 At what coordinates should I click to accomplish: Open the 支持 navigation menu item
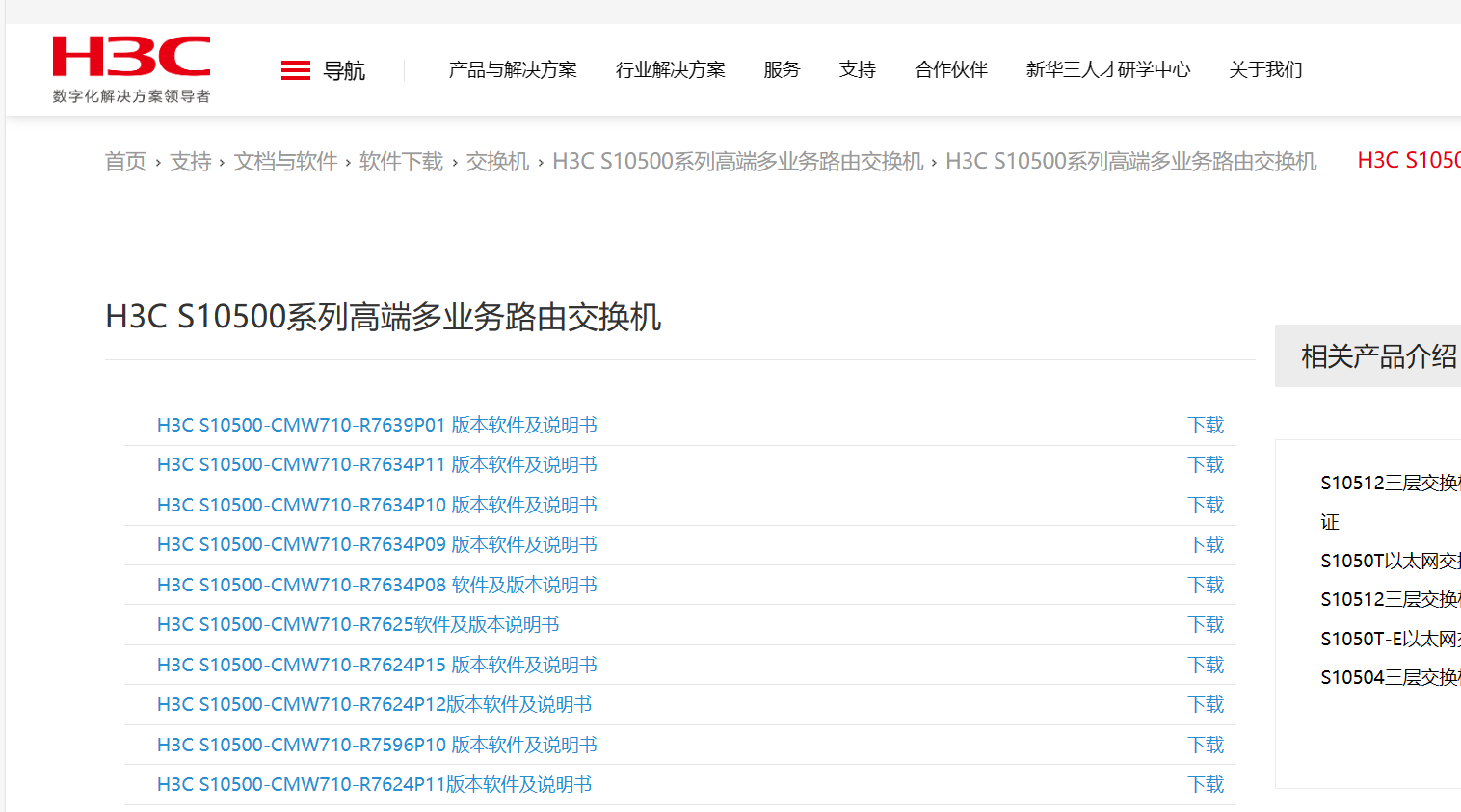click(858, 70)
